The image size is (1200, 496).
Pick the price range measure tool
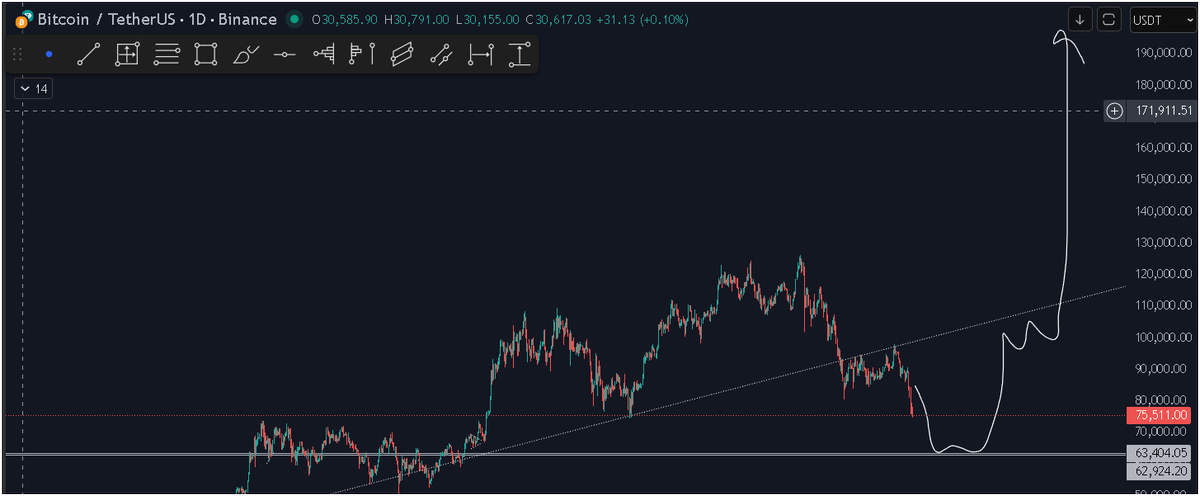[519, 55]
